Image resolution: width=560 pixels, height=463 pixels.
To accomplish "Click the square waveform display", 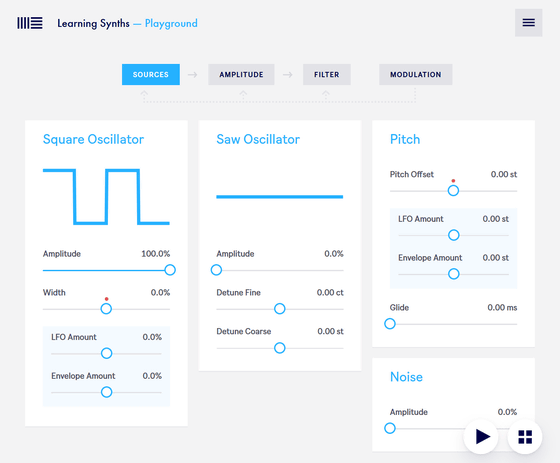I will click(106, 197).
